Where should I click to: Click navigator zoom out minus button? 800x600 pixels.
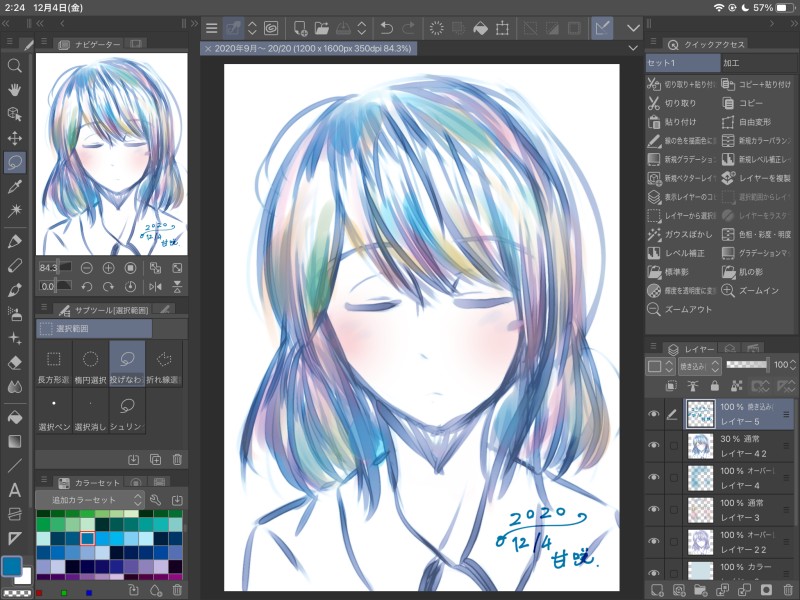point(87,268)
